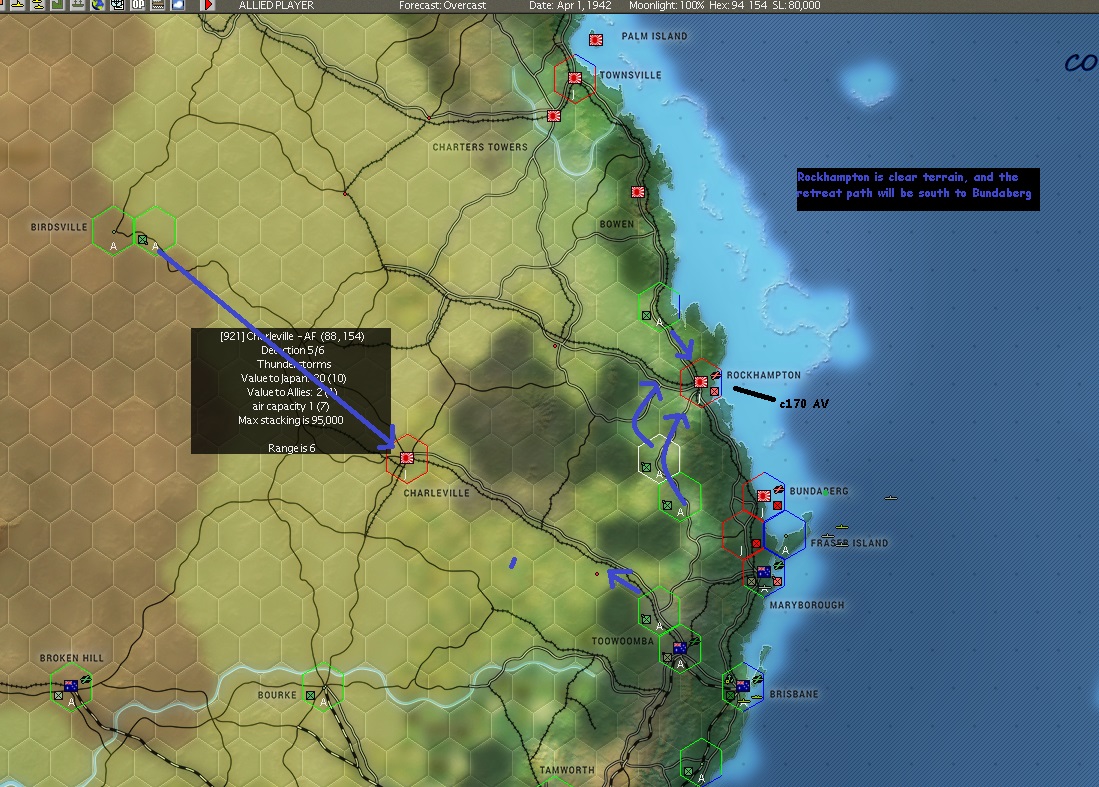1099x787 pixels.
Task: Click the ROCKHAMPTON map label
Action: tap(763, 375)
